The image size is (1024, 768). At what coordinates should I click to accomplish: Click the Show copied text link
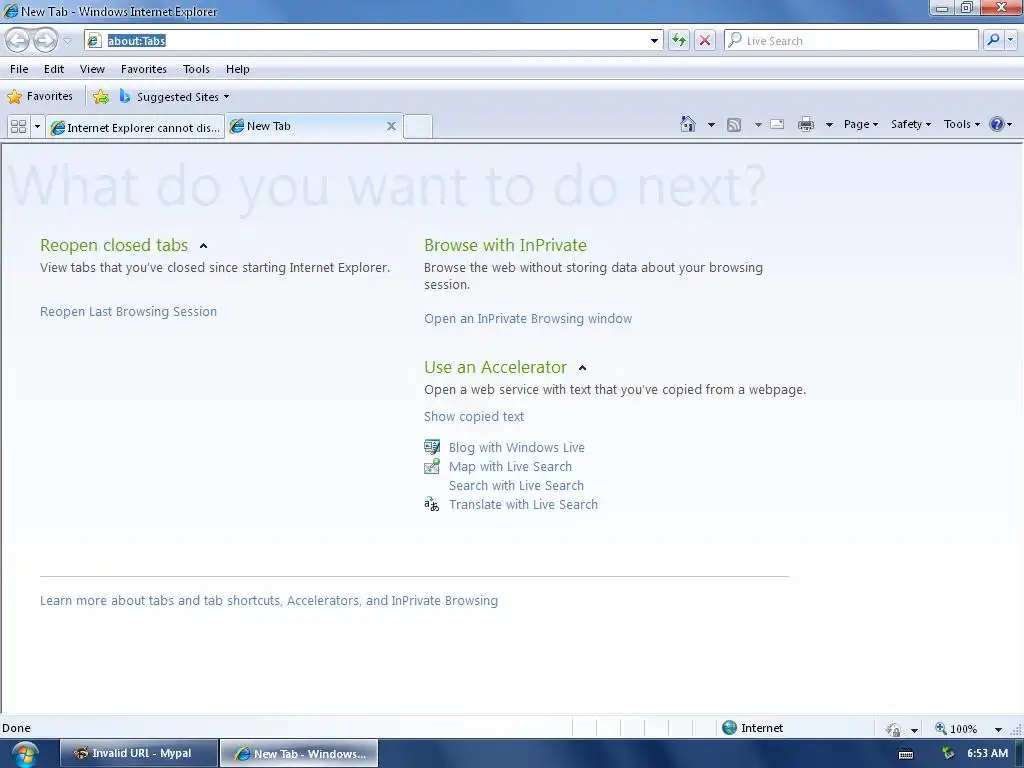(473, 417)
